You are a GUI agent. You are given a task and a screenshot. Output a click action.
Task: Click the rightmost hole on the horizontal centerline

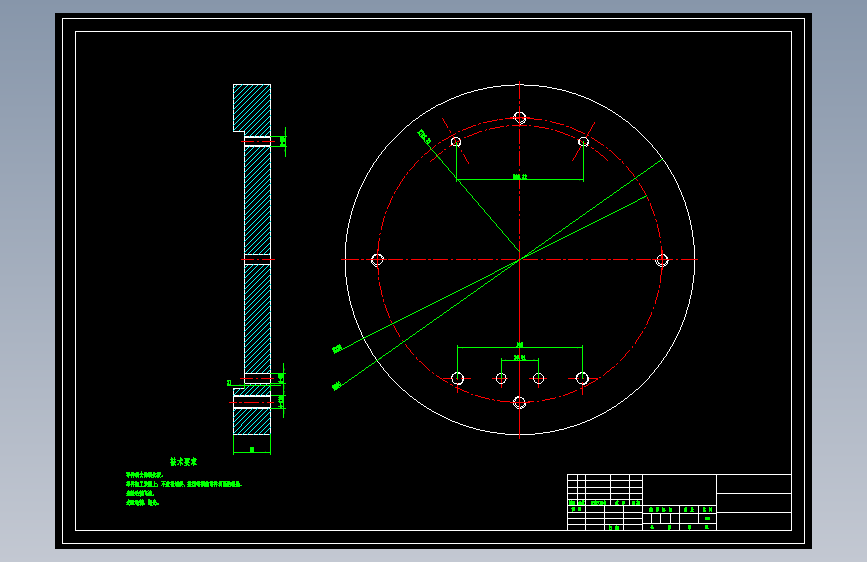pyautogui.click(x=662, y=259)
